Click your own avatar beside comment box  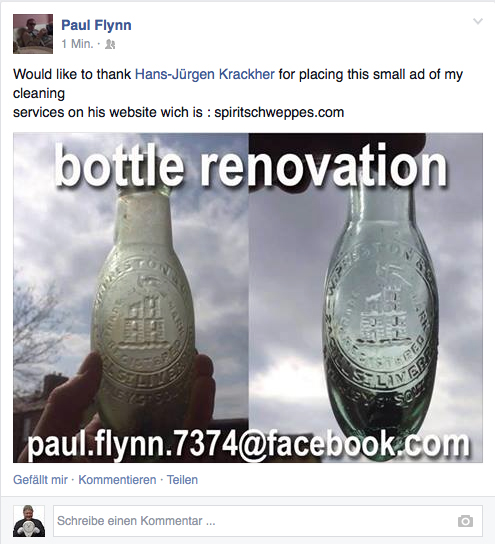(x=29, y=521)
